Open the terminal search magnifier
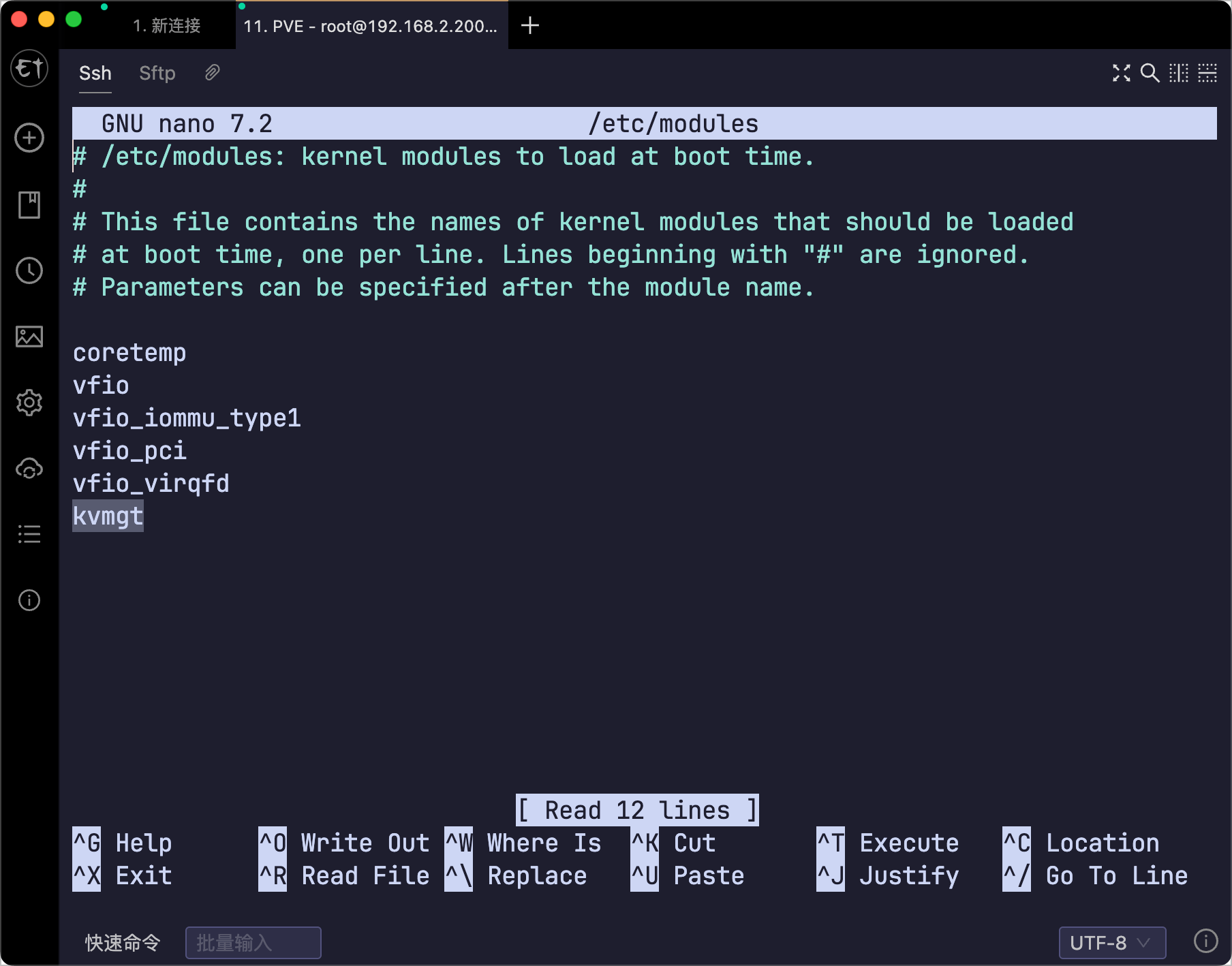1232x966 pixels. [x=1150, y=73]
